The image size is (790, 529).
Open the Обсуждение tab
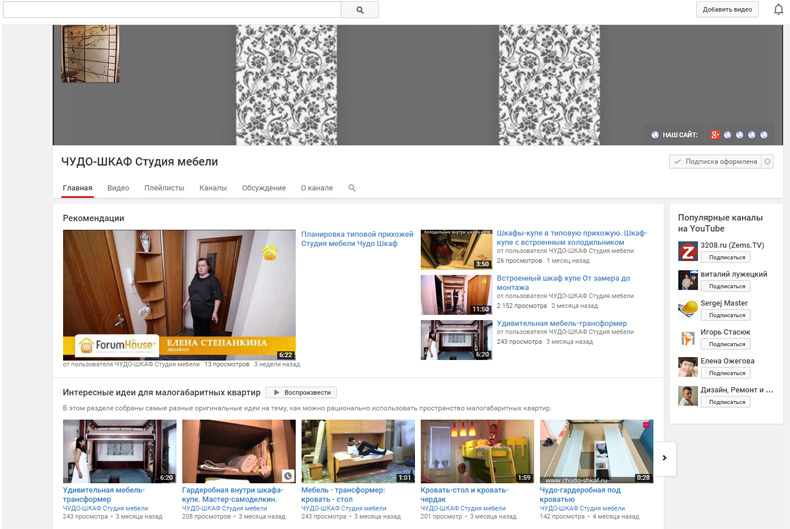pyautogui.click(x=264, y=188)
